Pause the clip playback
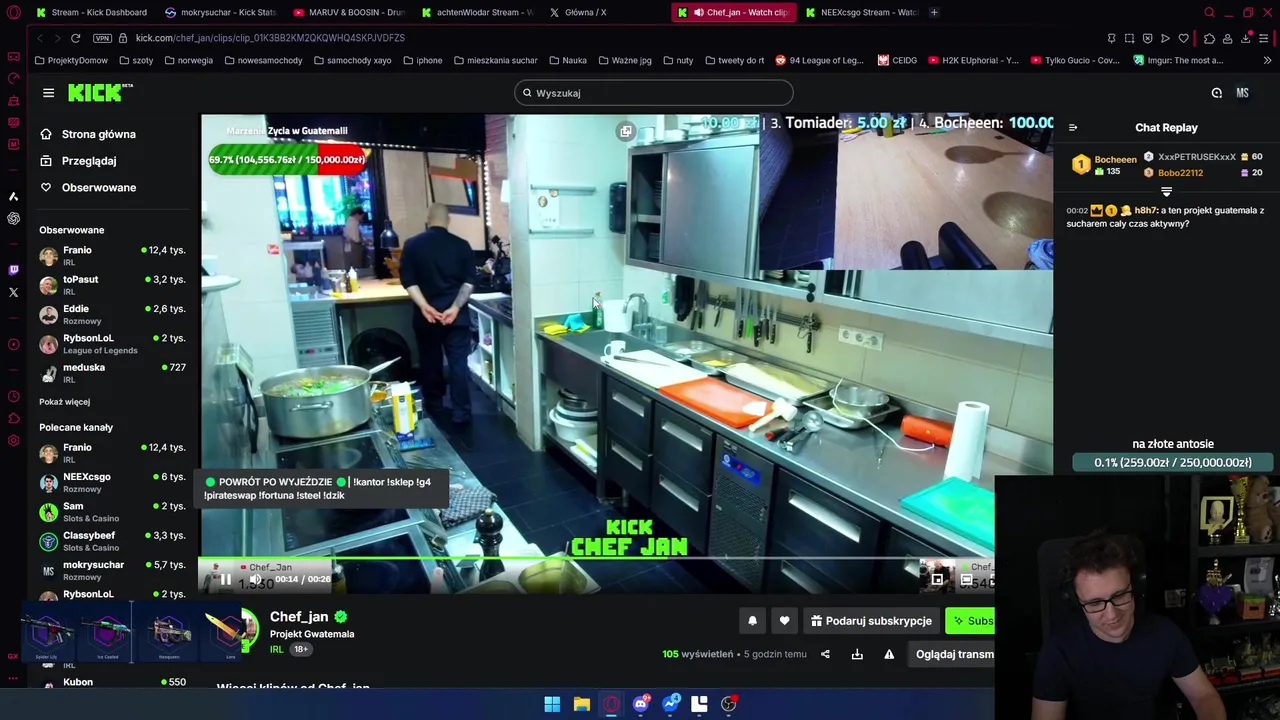This screenshot has height=720, width=1280. coord(226,579)
